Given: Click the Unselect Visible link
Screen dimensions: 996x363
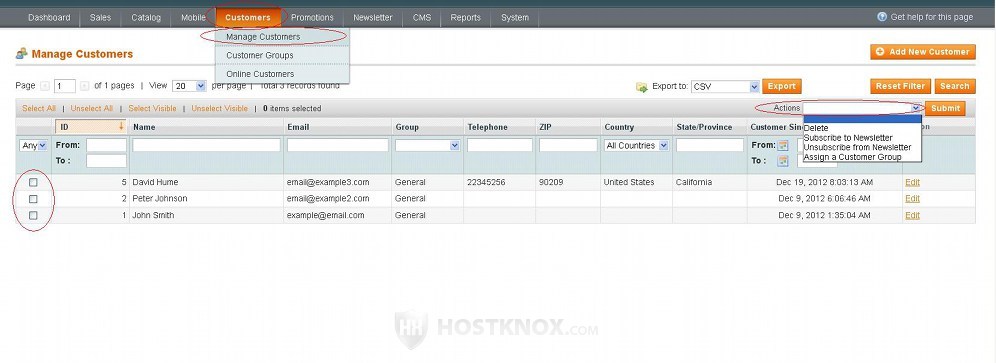Looking at the screenshot, I should [220, 109].
